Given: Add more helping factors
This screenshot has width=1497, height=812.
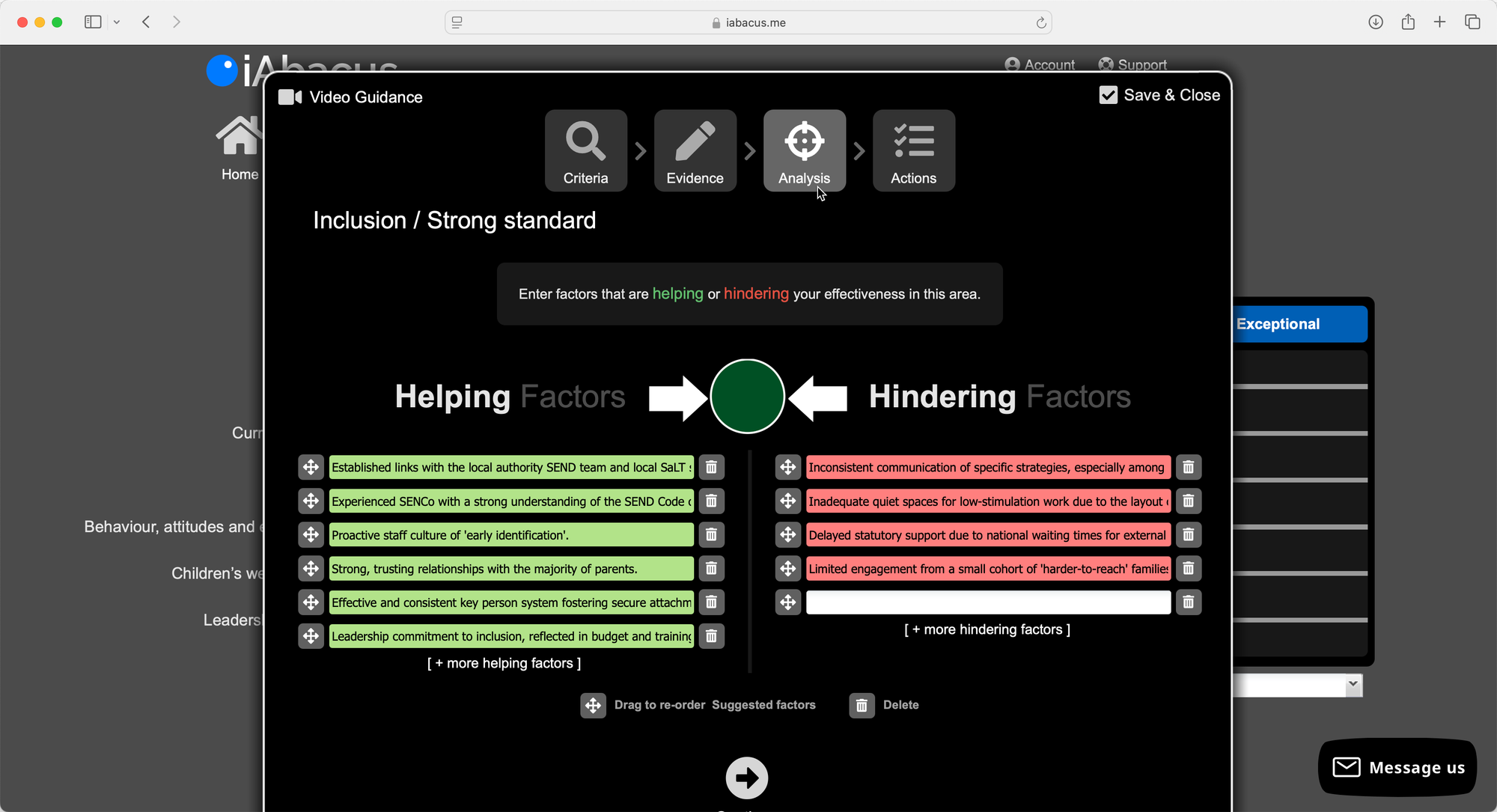Looking at the screenshot, I should coord(504,663).
